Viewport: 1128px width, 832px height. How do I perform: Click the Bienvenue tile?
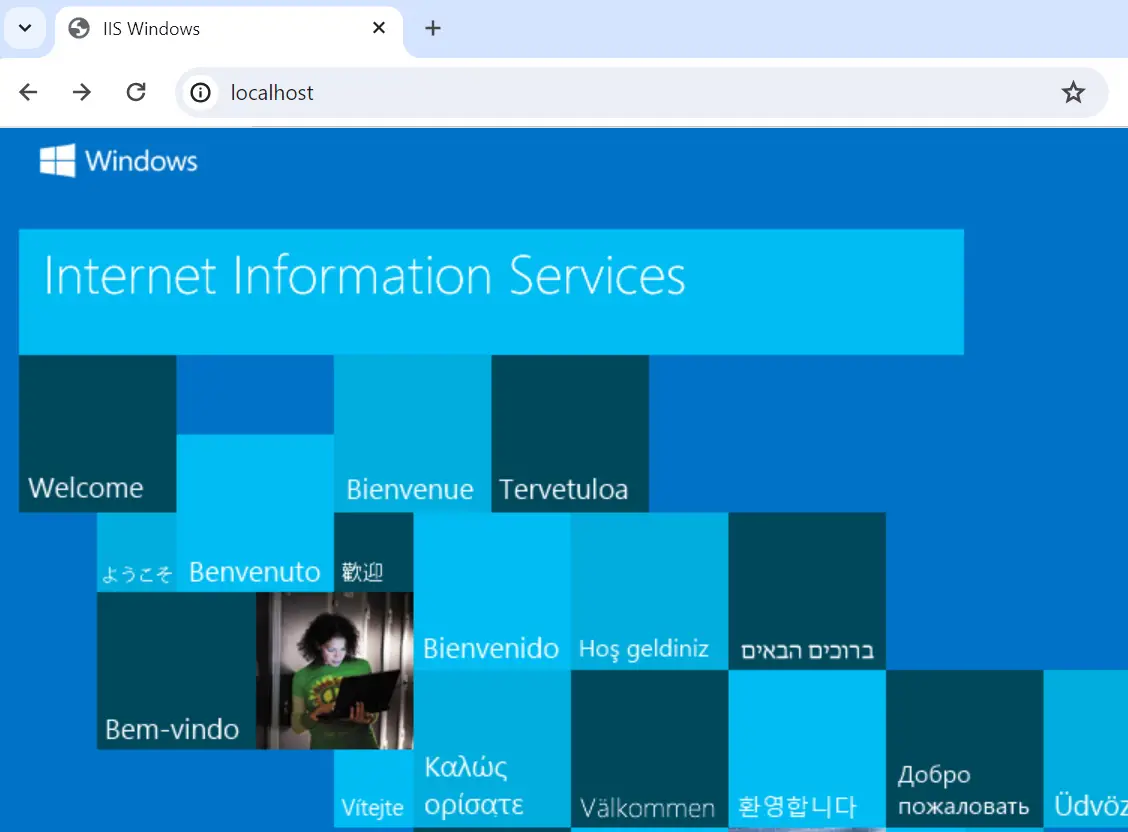coord(413,434)
